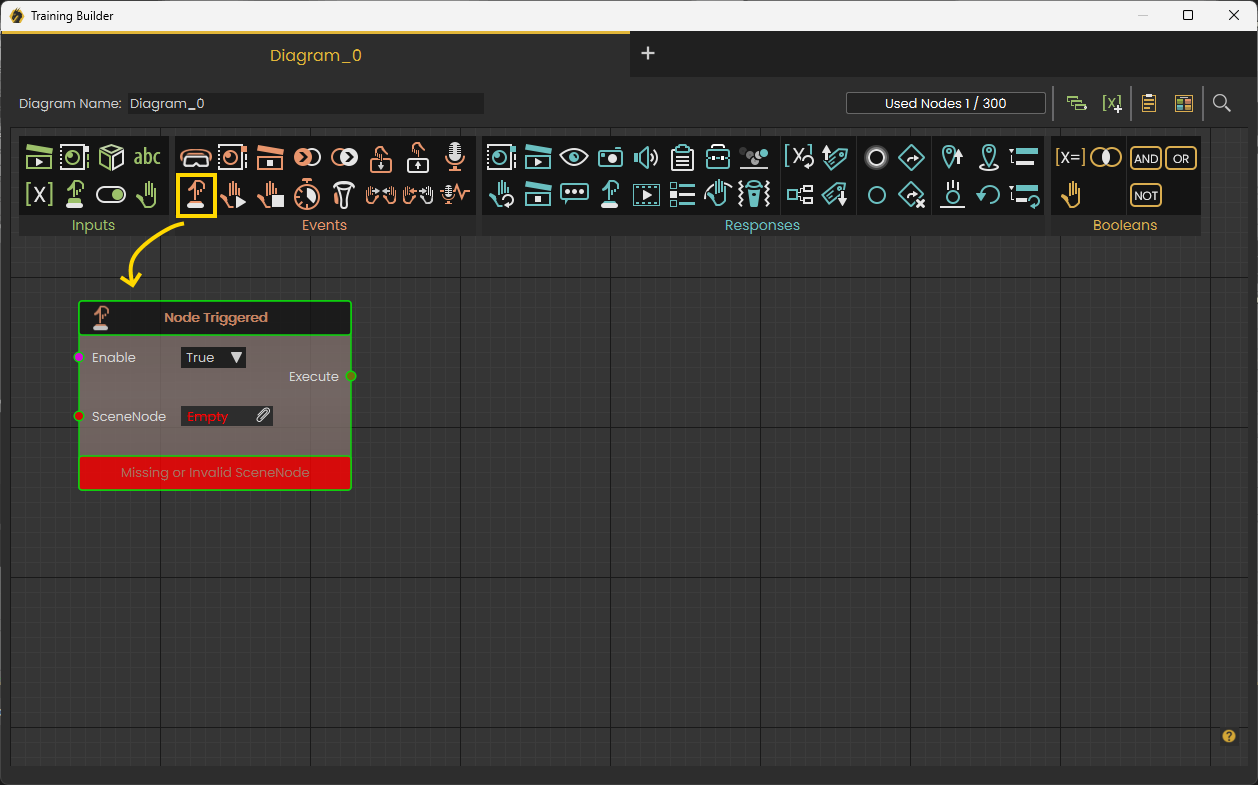This screenshot has width=1258, height=785.
Task: Select the teal speaker audio response icon
Action: click(x=646, y=157)
